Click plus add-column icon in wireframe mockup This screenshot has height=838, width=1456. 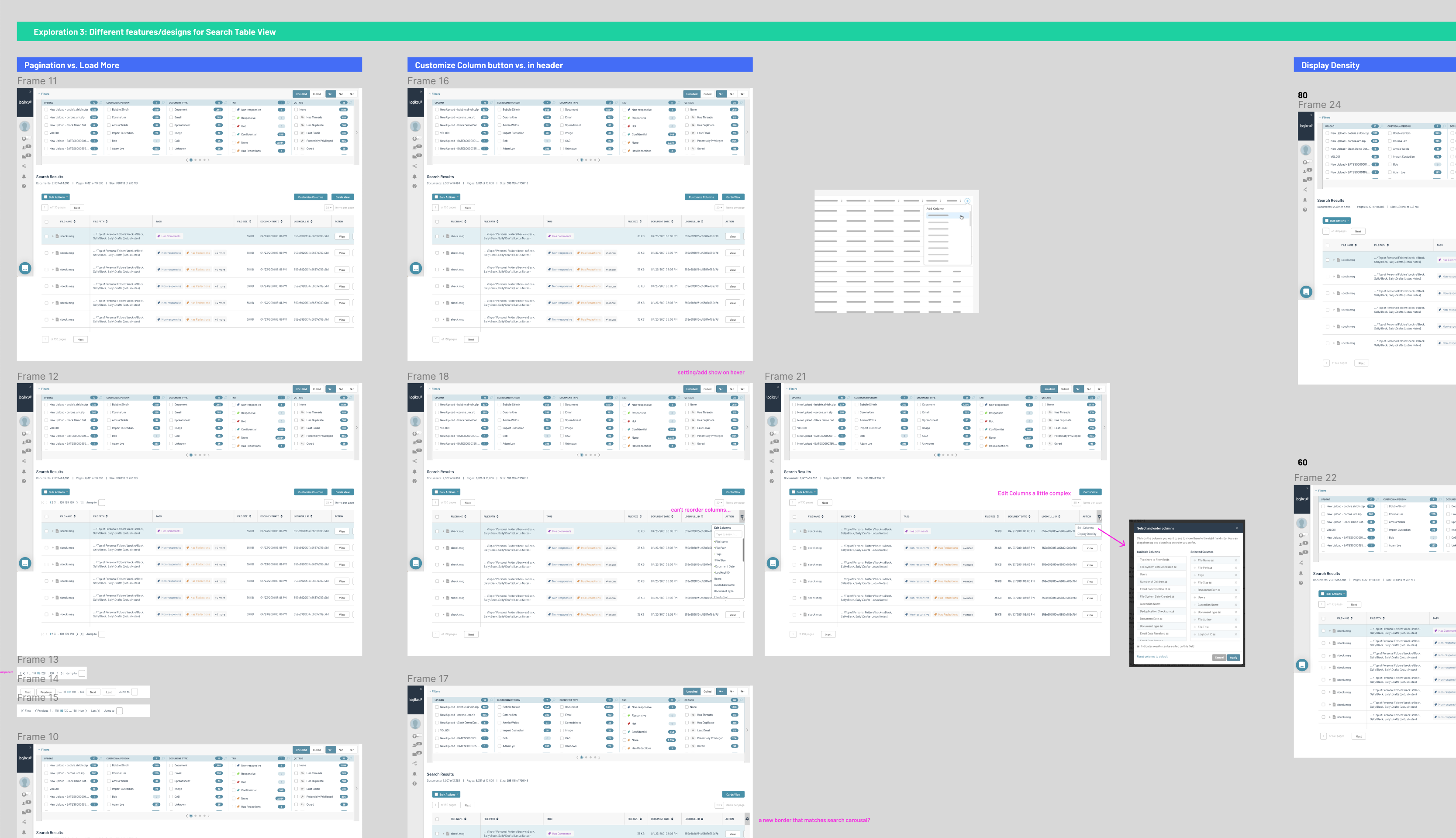point(967,201)
